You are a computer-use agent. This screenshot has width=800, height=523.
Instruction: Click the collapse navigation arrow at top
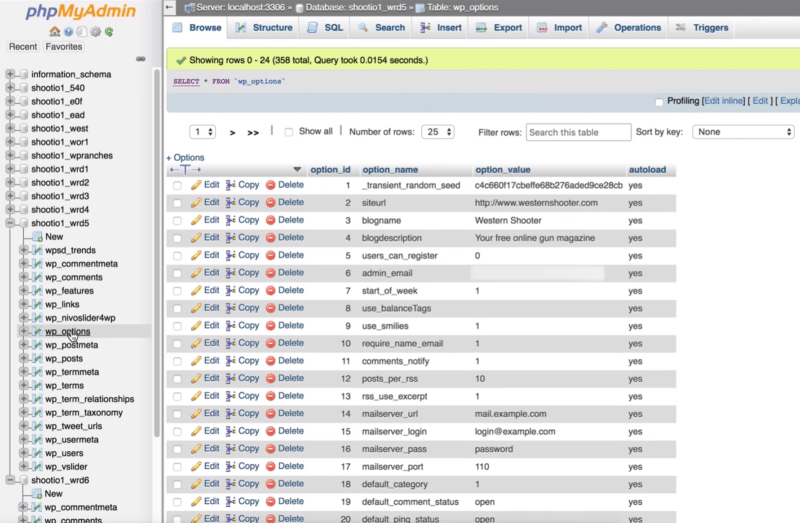pos(169,7)
